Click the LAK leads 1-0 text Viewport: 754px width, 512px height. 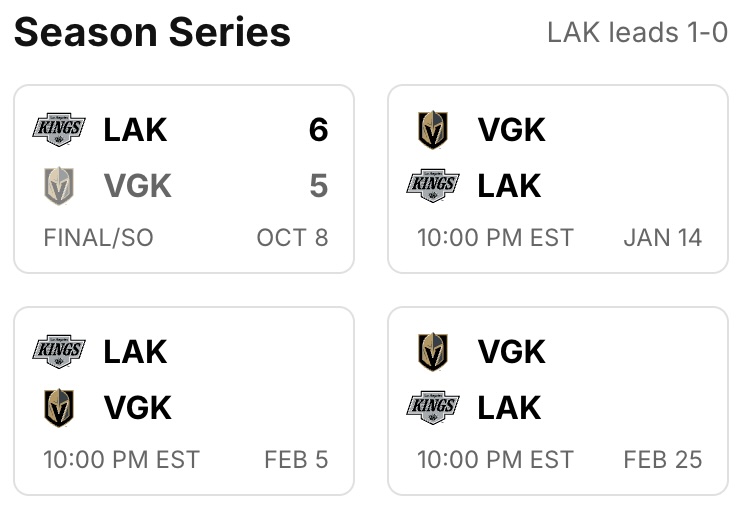637,33
